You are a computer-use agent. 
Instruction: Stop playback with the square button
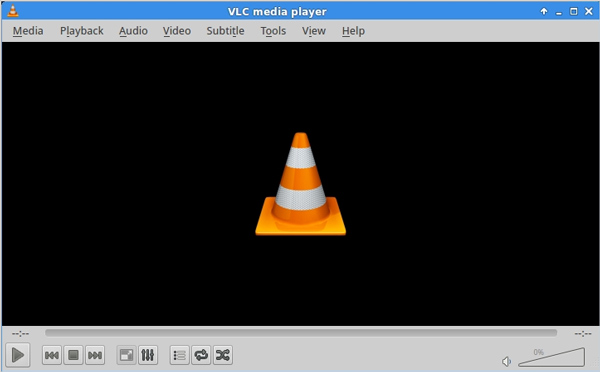pyautogui.click(x=73, y=355)
